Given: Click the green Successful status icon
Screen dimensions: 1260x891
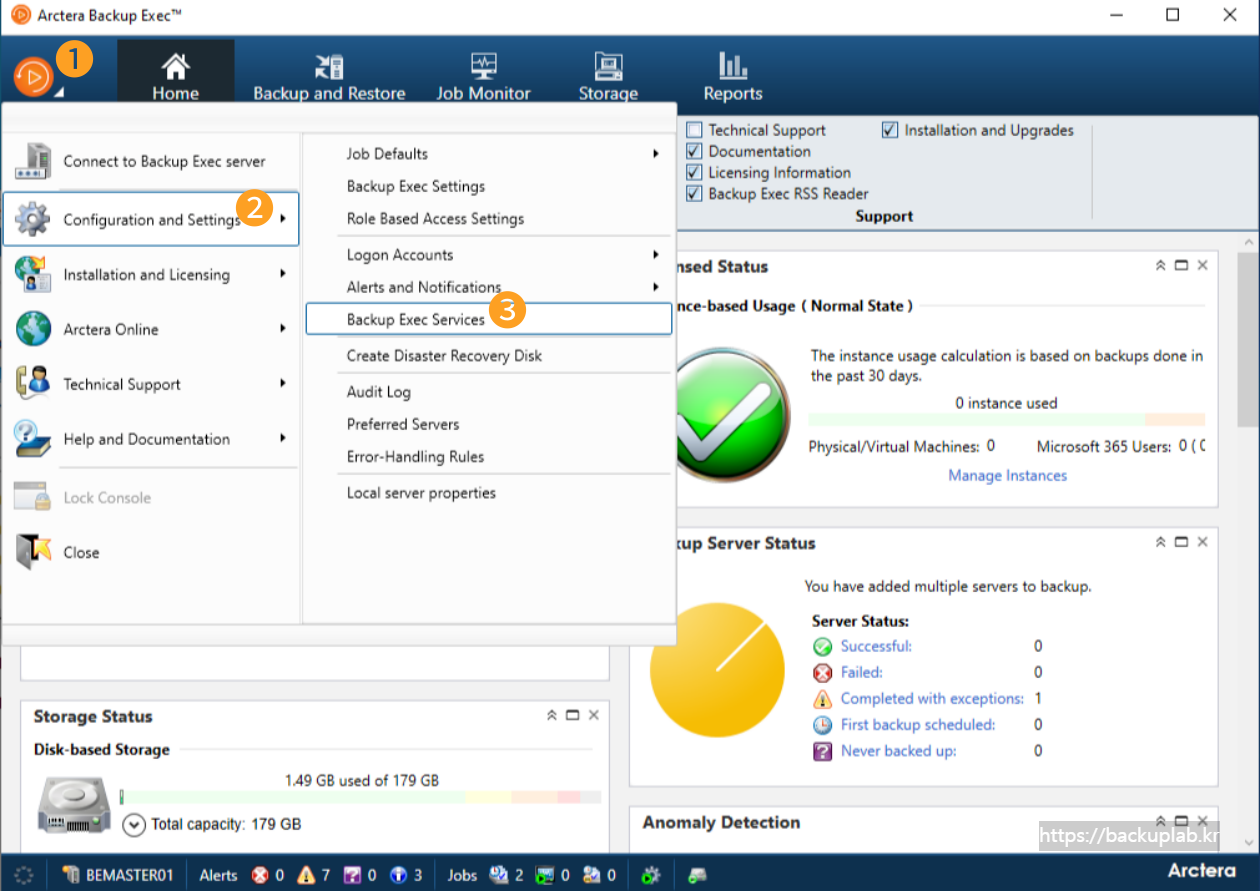Looking at the screenshot, I should (822, 646).
